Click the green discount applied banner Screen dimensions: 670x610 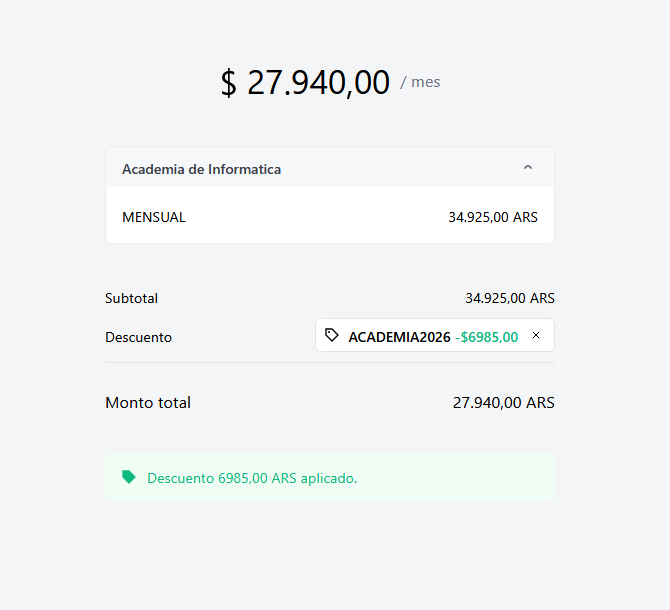coord(330,477)
